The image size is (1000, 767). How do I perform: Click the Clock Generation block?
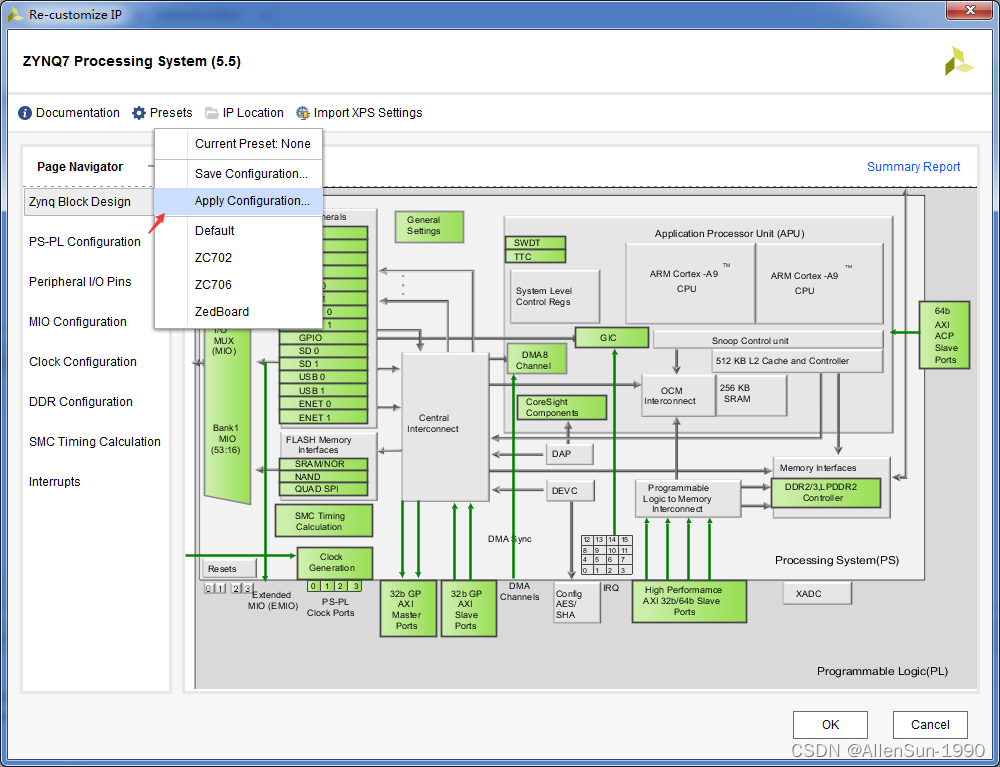click(334, 563)
